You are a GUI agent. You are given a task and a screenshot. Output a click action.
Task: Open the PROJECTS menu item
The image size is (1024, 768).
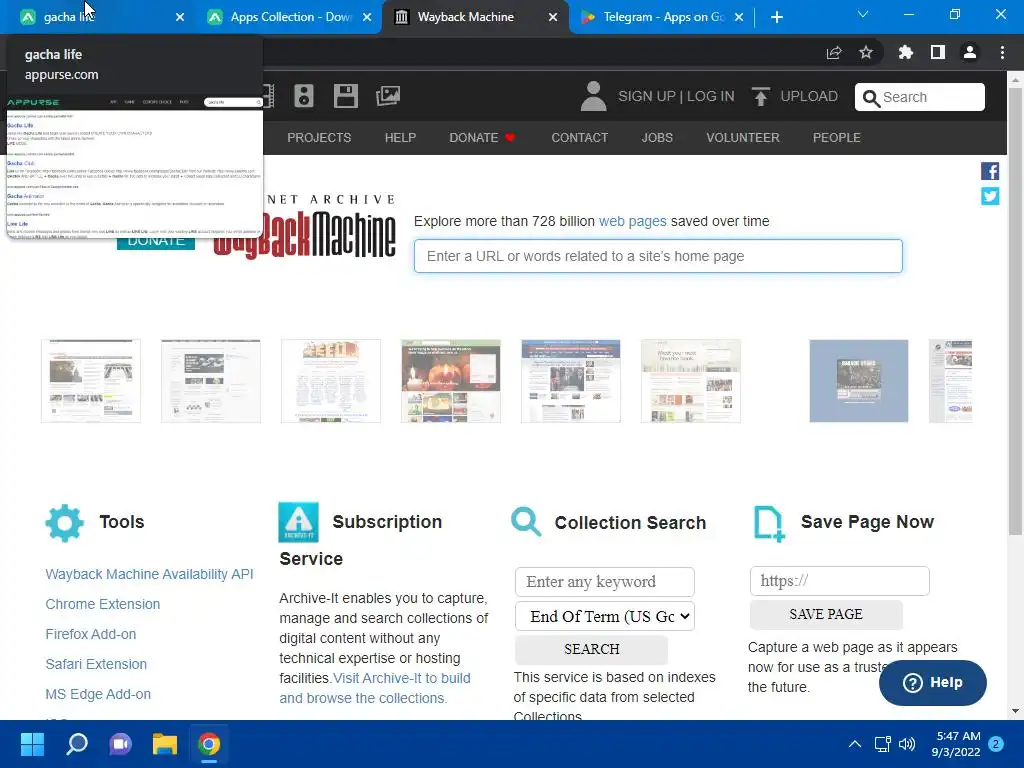319,138
